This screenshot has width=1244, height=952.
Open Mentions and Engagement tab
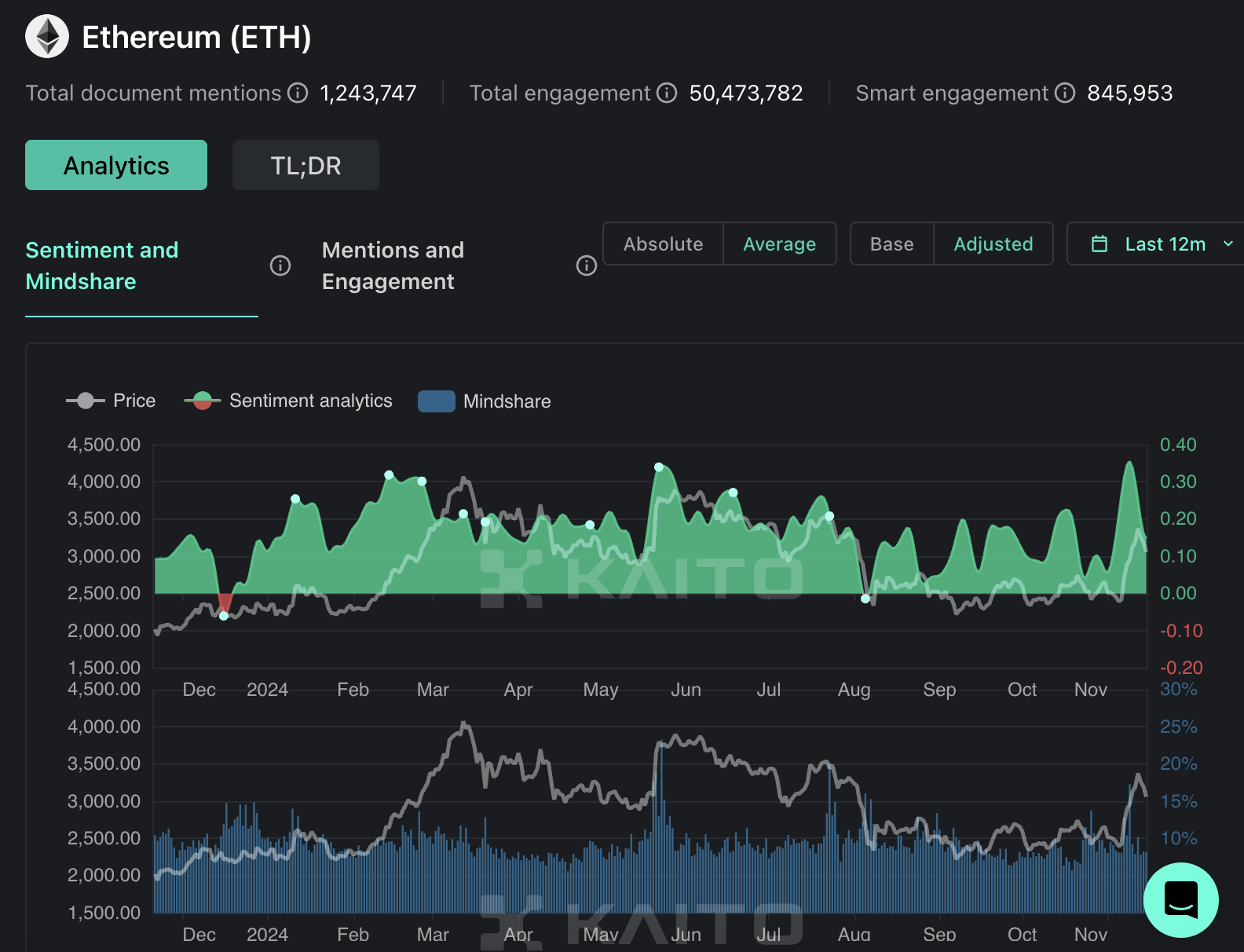click(393, 265)
